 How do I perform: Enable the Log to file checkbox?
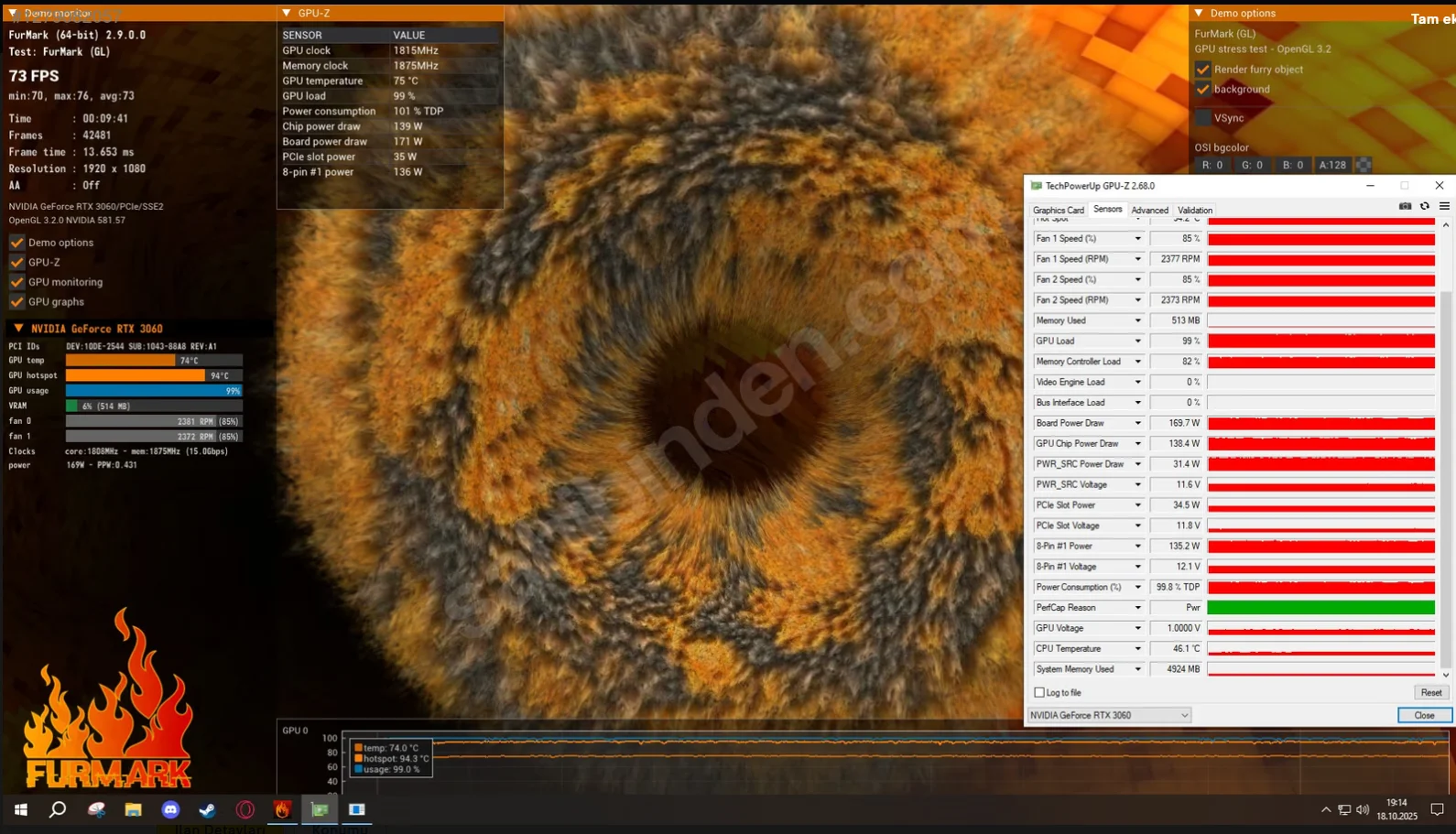click(1039, 693)
